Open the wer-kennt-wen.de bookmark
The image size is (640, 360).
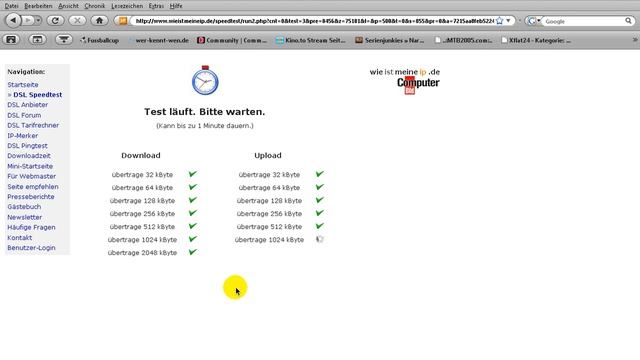[158, 40]
